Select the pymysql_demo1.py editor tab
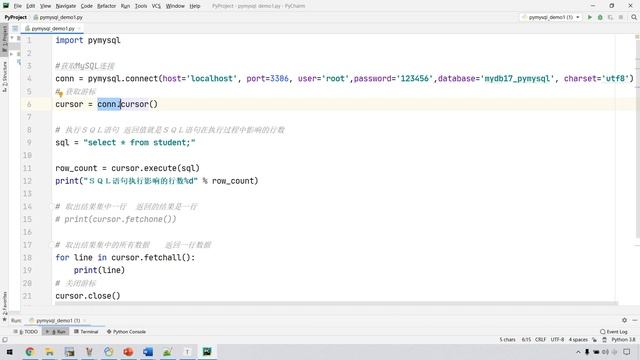 (53, 29)
